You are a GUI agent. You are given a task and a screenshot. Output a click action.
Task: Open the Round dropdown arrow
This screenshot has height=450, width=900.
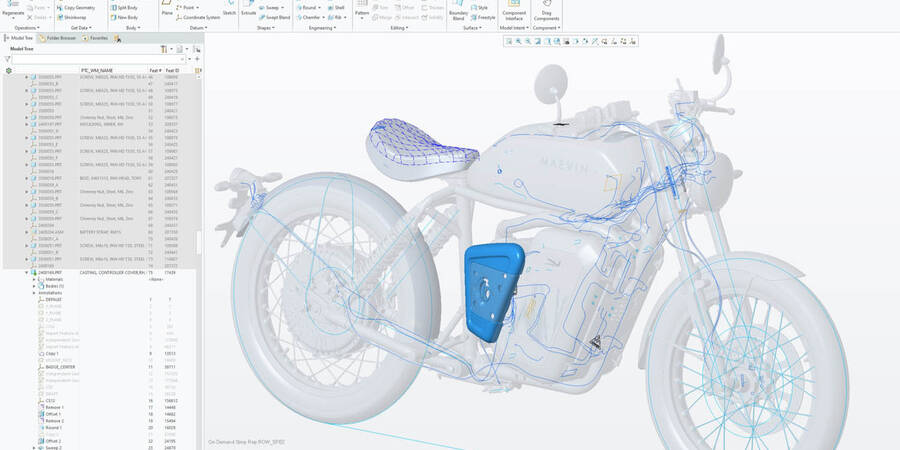coord(320,8)
